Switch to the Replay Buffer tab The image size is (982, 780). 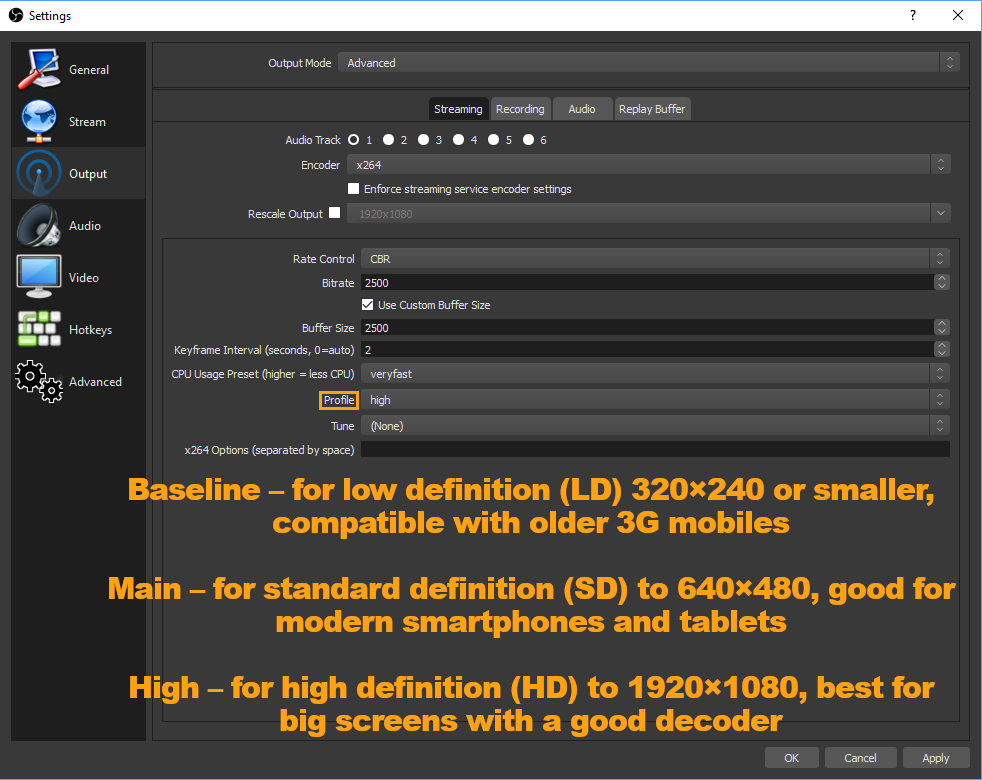click(x=652, y=109)
